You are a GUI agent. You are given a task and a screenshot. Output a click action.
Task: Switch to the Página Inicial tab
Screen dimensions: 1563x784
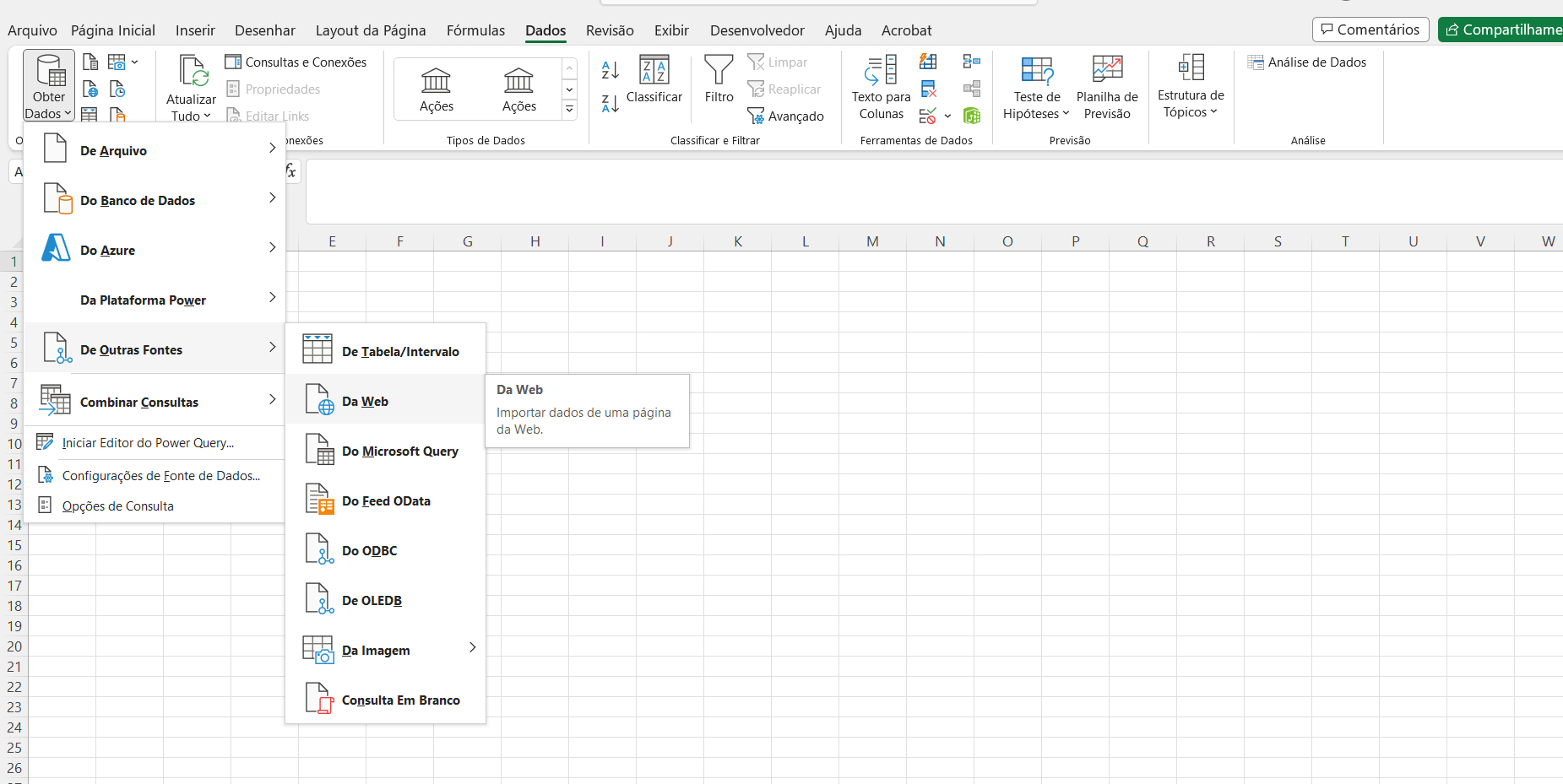coord(113,30)
